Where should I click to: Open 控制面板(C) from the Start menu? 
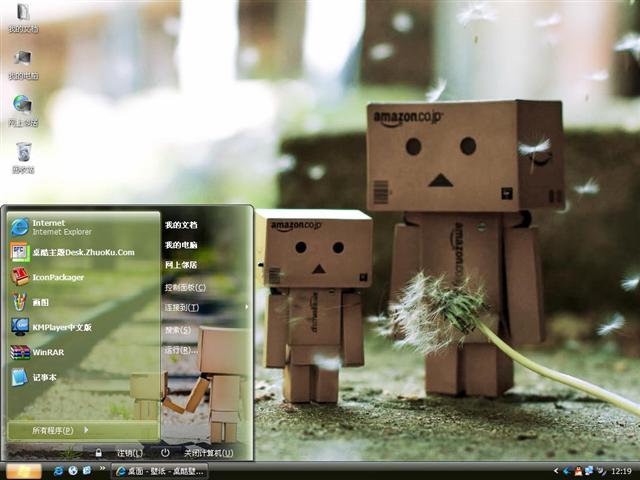point(185,287)
